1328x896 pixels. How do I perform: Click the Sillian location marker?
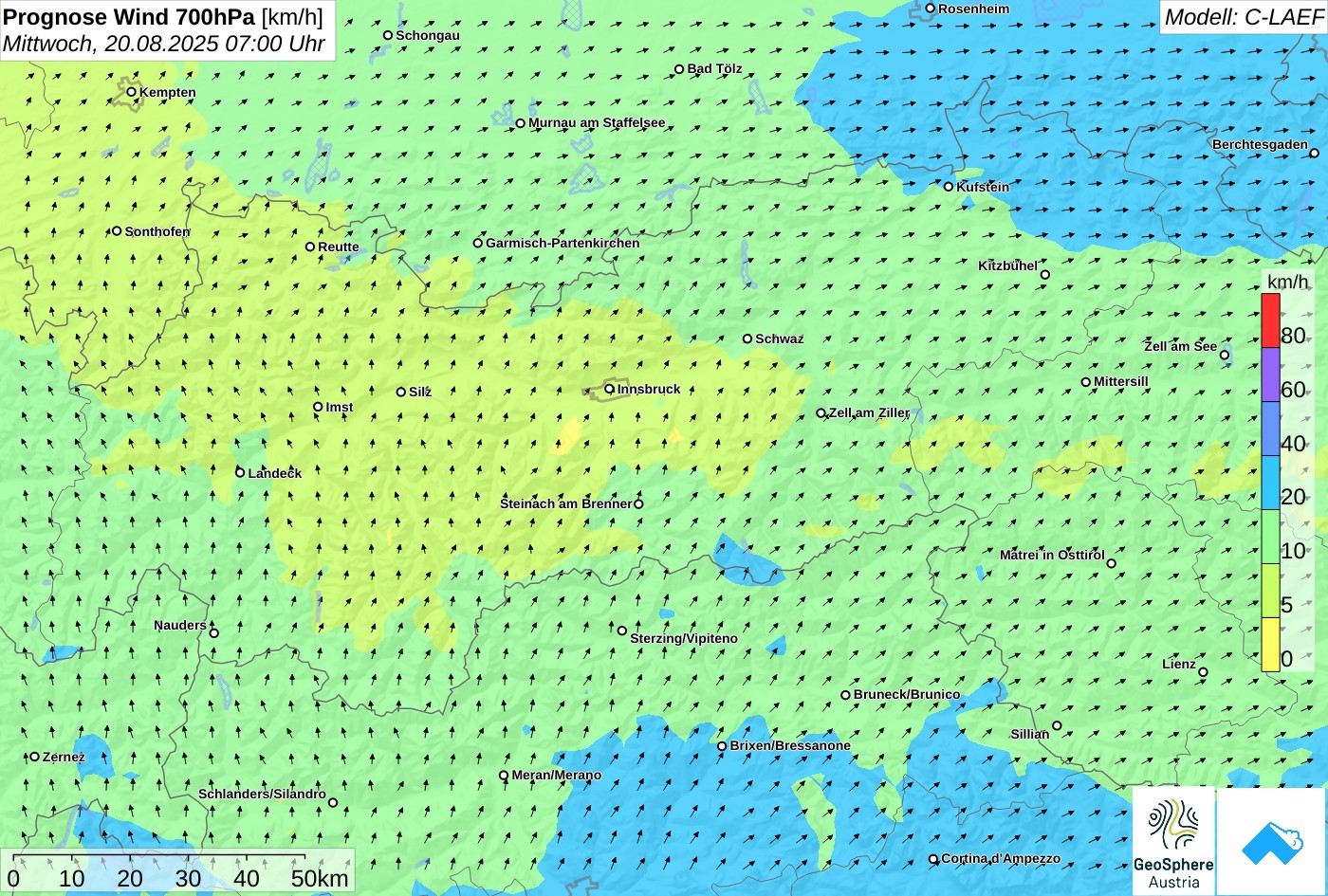(x=1057, y=726)
